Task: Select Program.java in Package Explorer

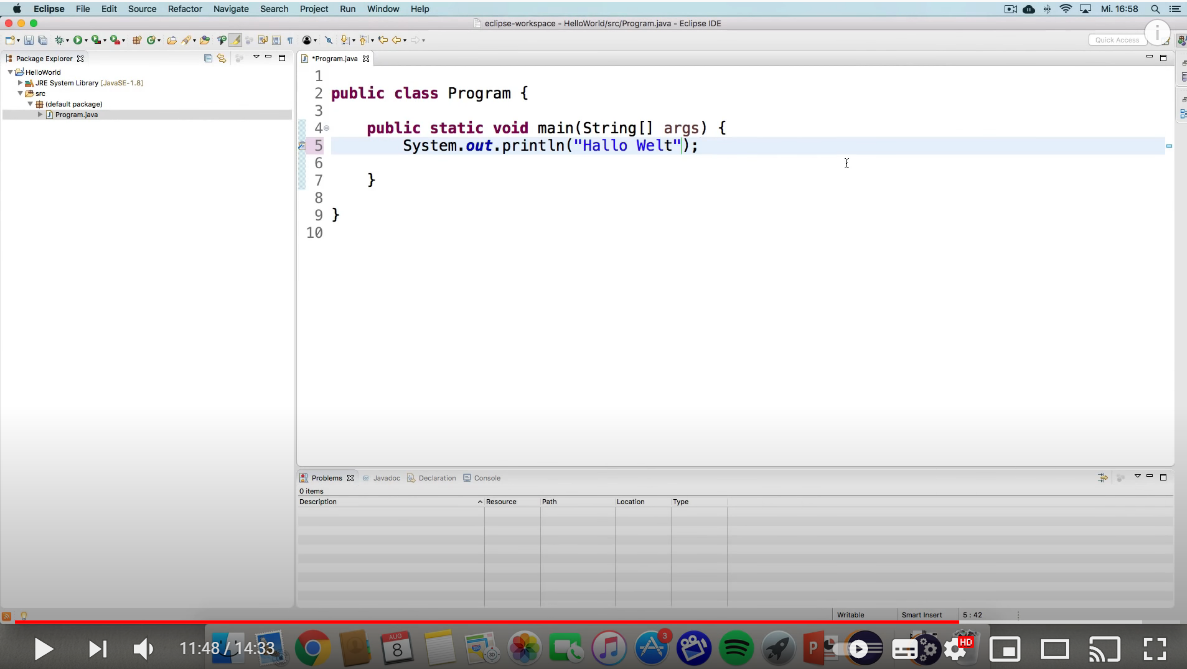Action: 76,115
